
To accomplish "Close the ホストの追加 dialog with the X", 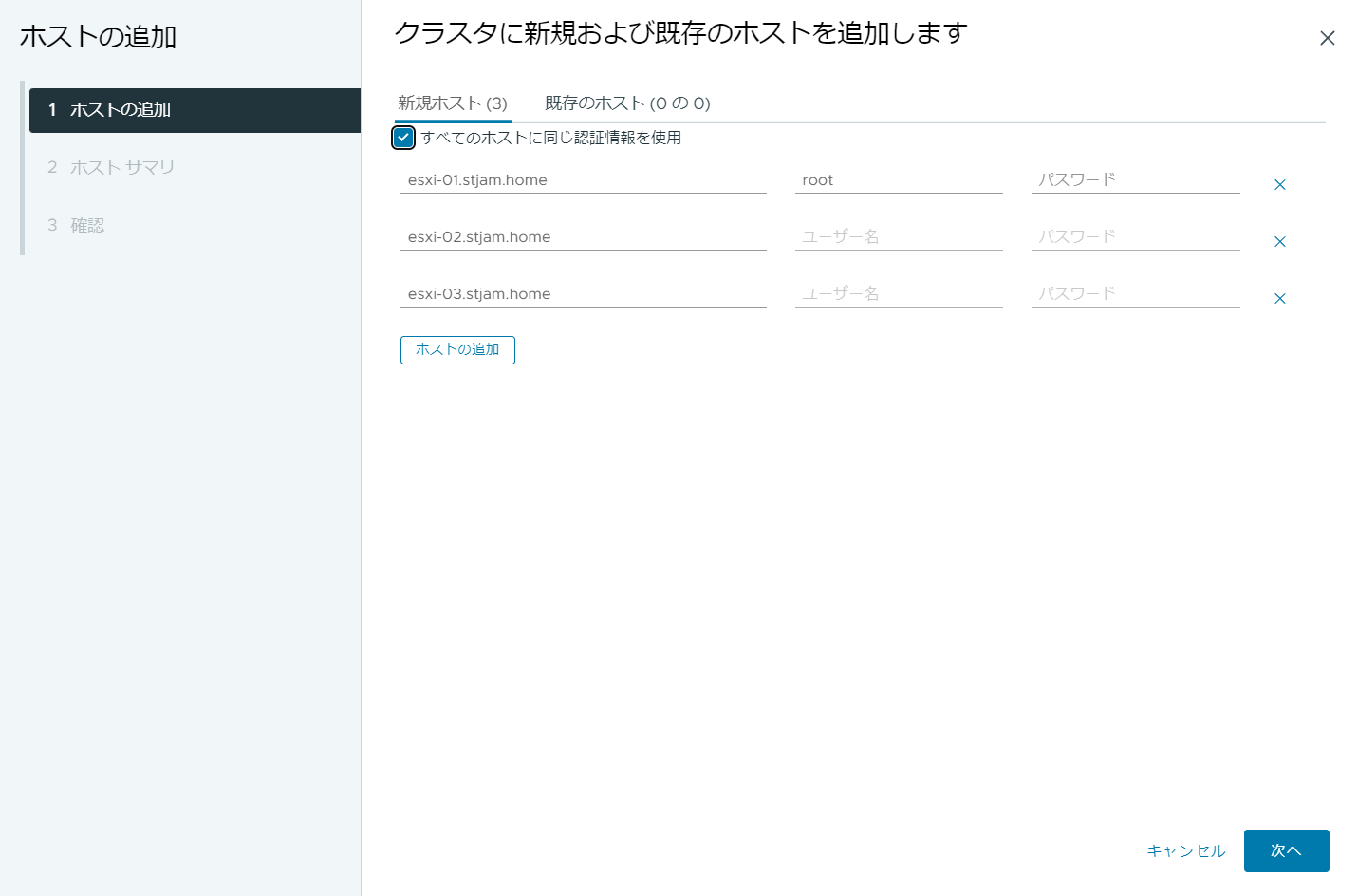I will [1327, 38].
